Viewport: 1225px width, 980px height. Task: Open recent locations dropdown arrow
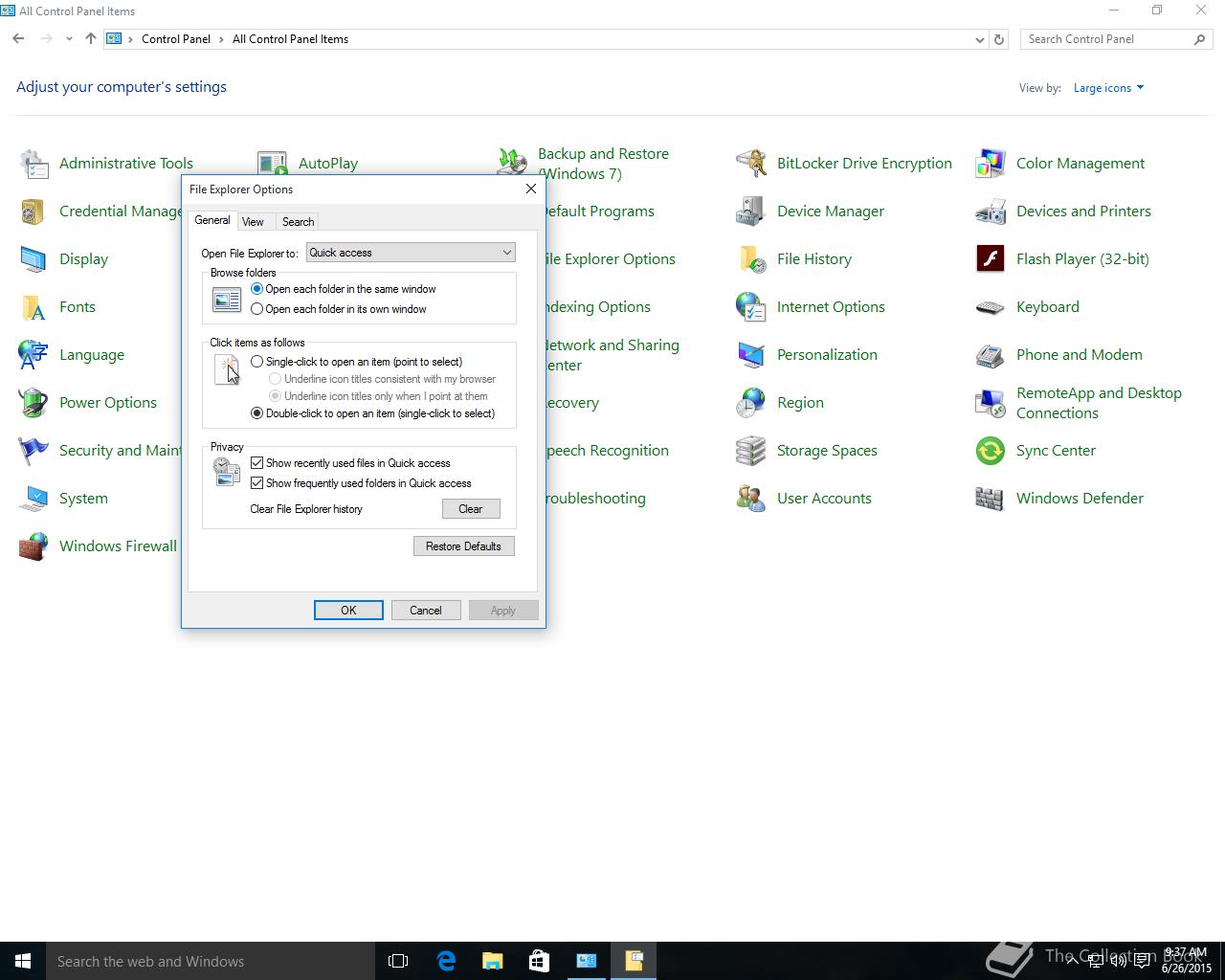click(69, 39)
